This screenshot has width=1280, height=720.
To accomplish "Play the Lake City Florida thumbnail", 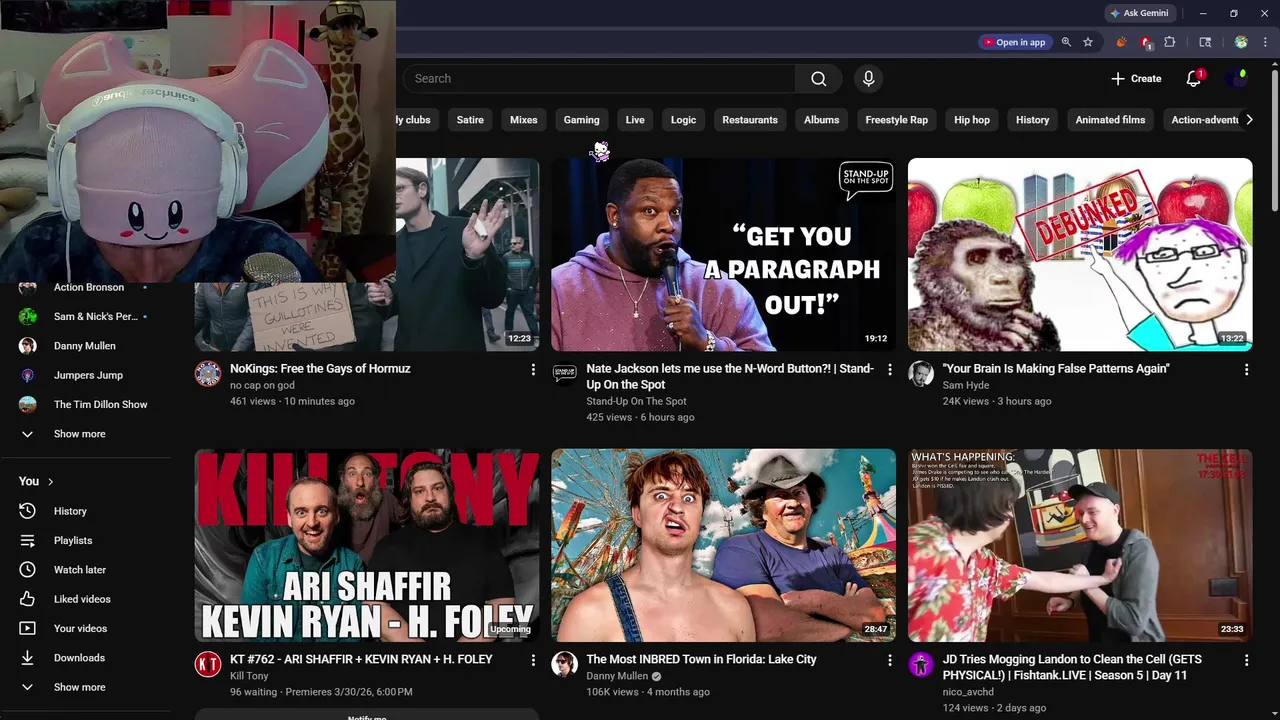I will click(723, 545).
